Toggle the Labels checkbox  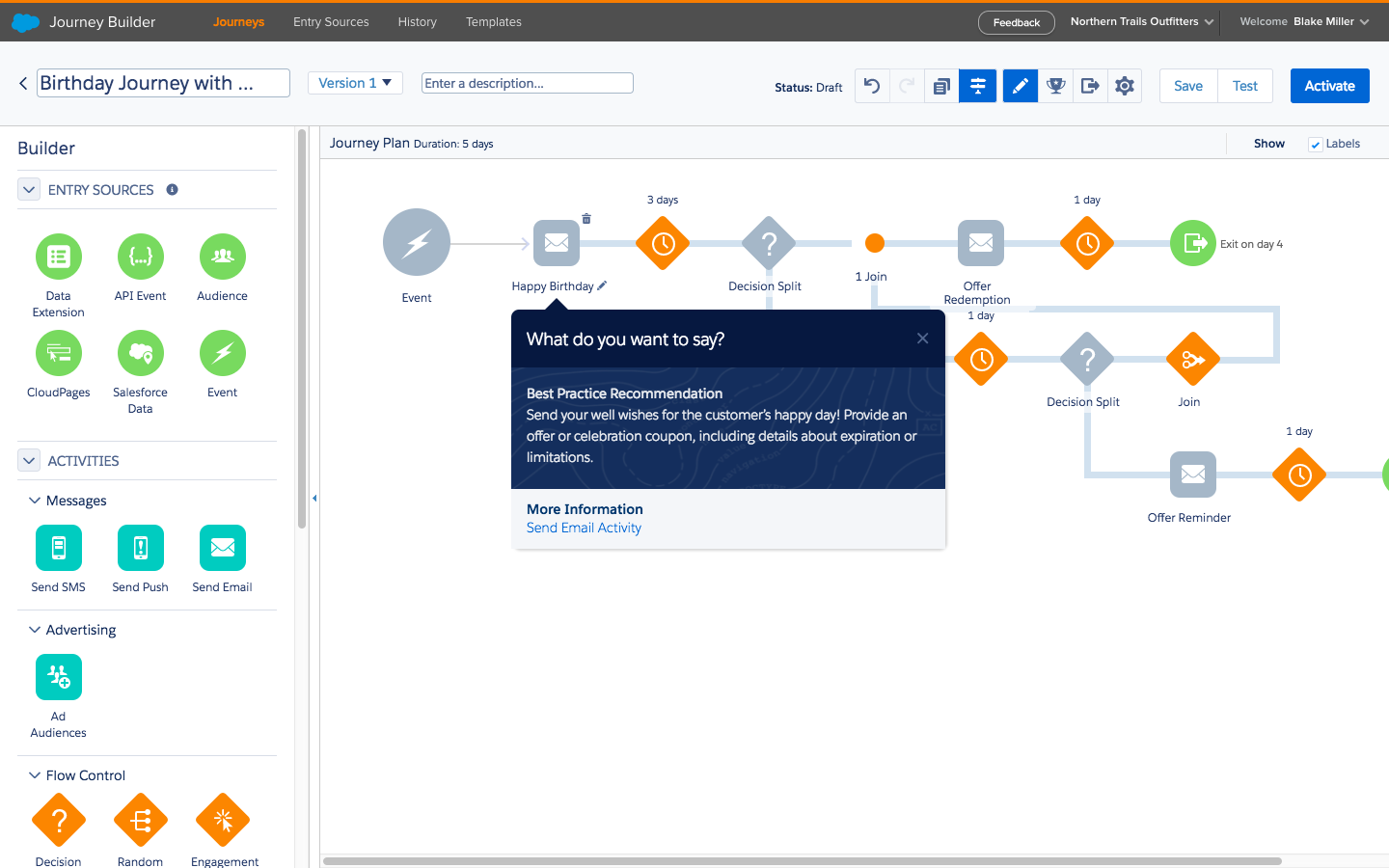tap(1315, 145)
